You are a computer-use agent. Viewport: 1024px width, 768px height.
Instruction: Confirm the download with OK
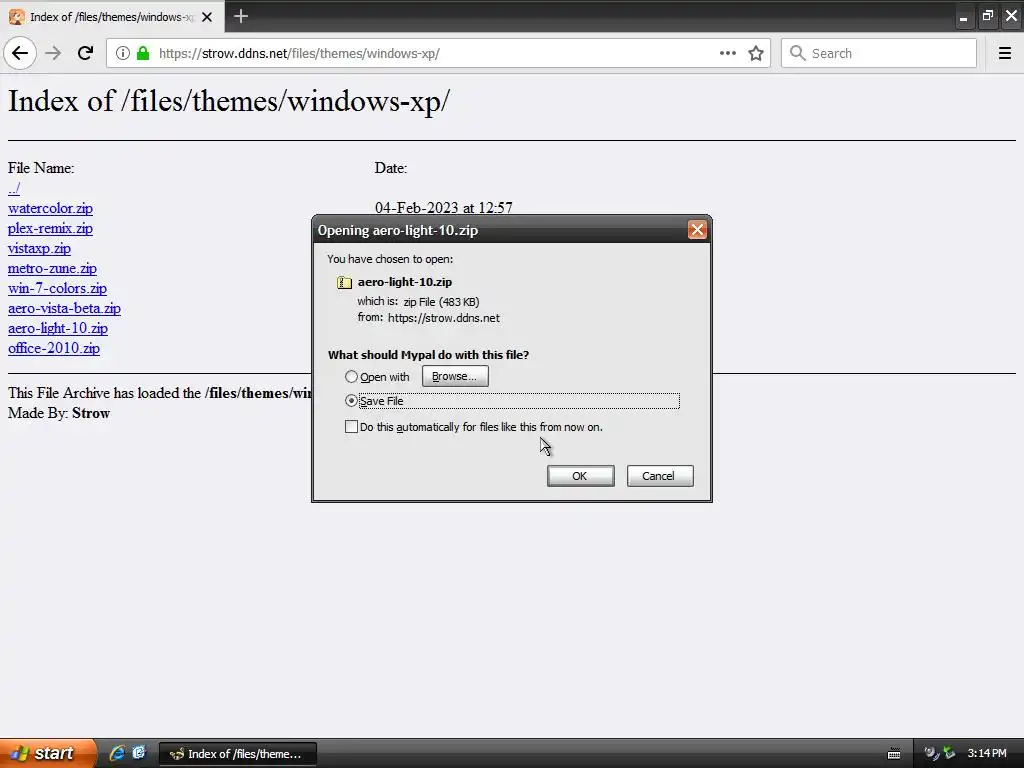pyautogui.click(x=580, y=476)
